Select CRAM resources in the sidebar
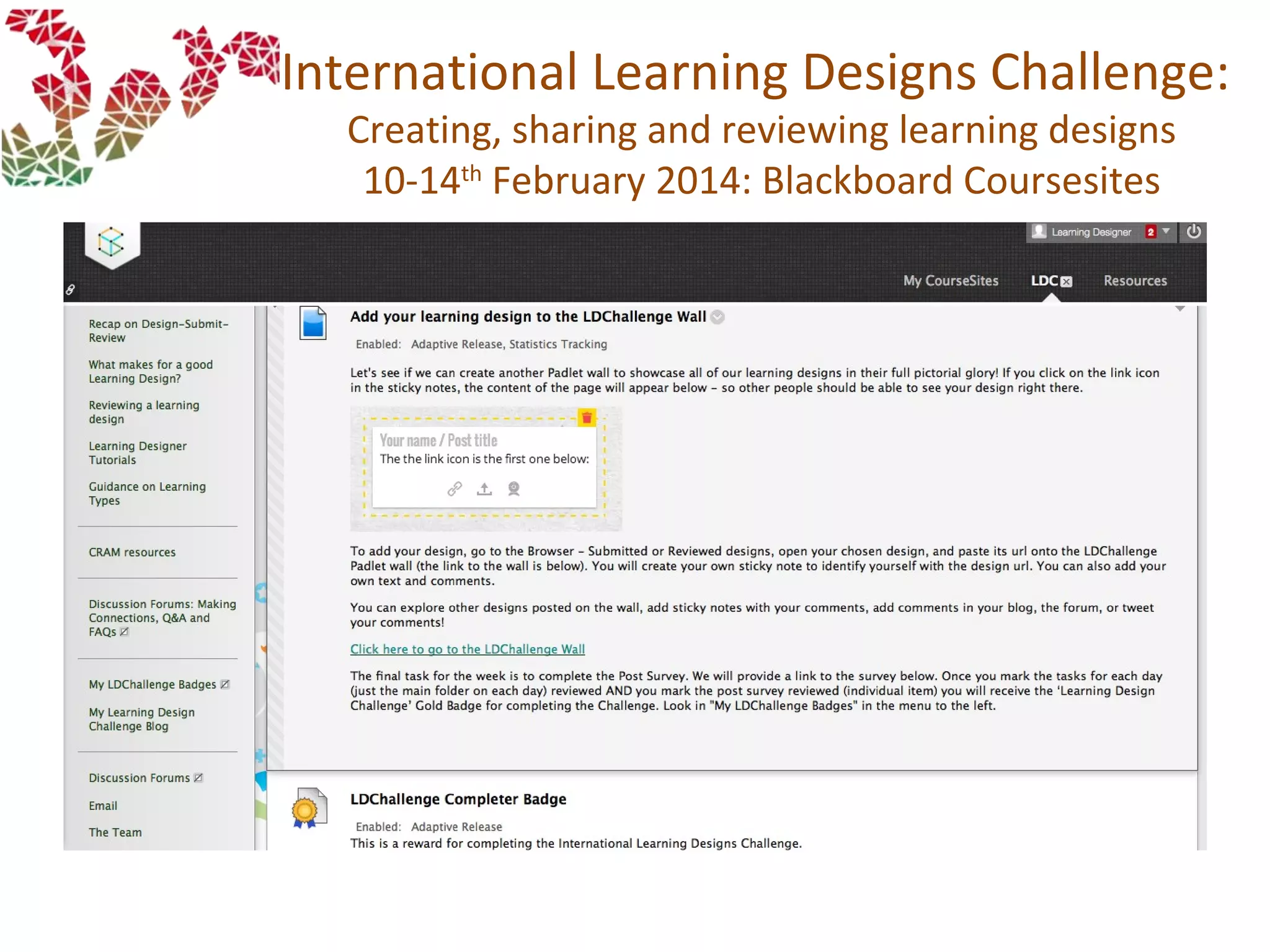This screenshot has height=952, width=1270. 132,552
